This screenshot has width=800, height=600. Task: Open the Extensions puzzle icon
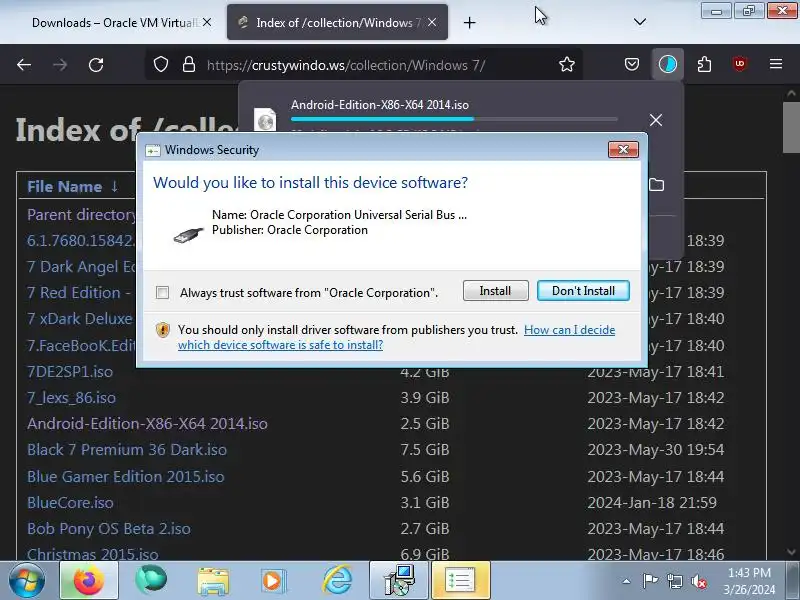tap(704, 64)
